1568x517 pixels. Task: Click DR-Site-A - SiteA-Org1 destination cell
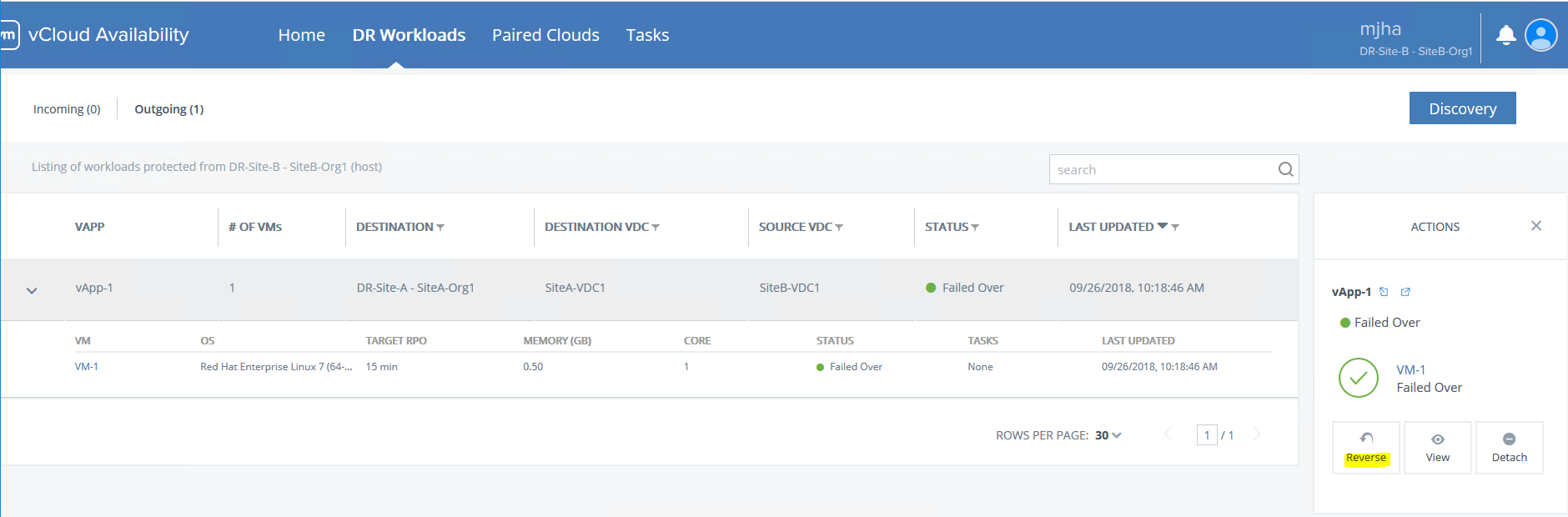(415, 288)
